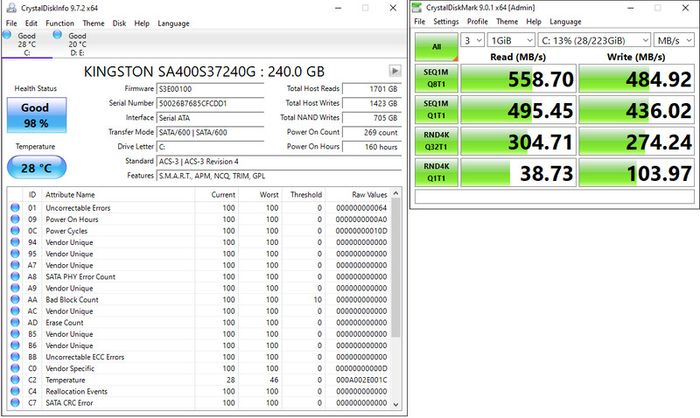Run all benchmarks with the All button
Image resolution: width=700 pixels, height=418 pixels.
click(436, 47)
